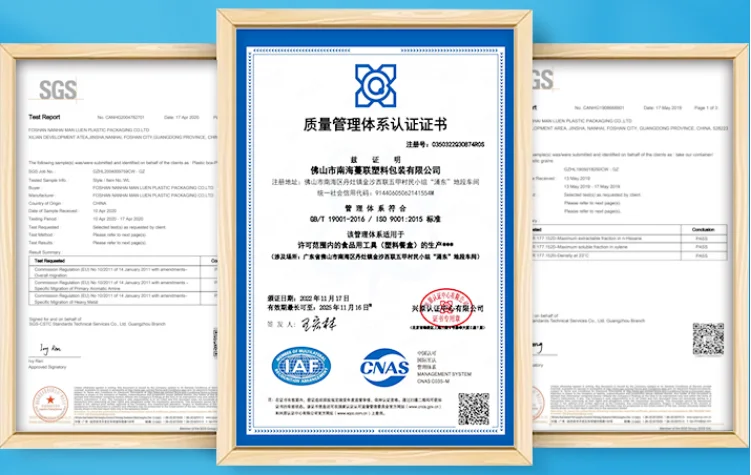
Task: Click the Manufacturer row on left report
Action: click(121, 195)
